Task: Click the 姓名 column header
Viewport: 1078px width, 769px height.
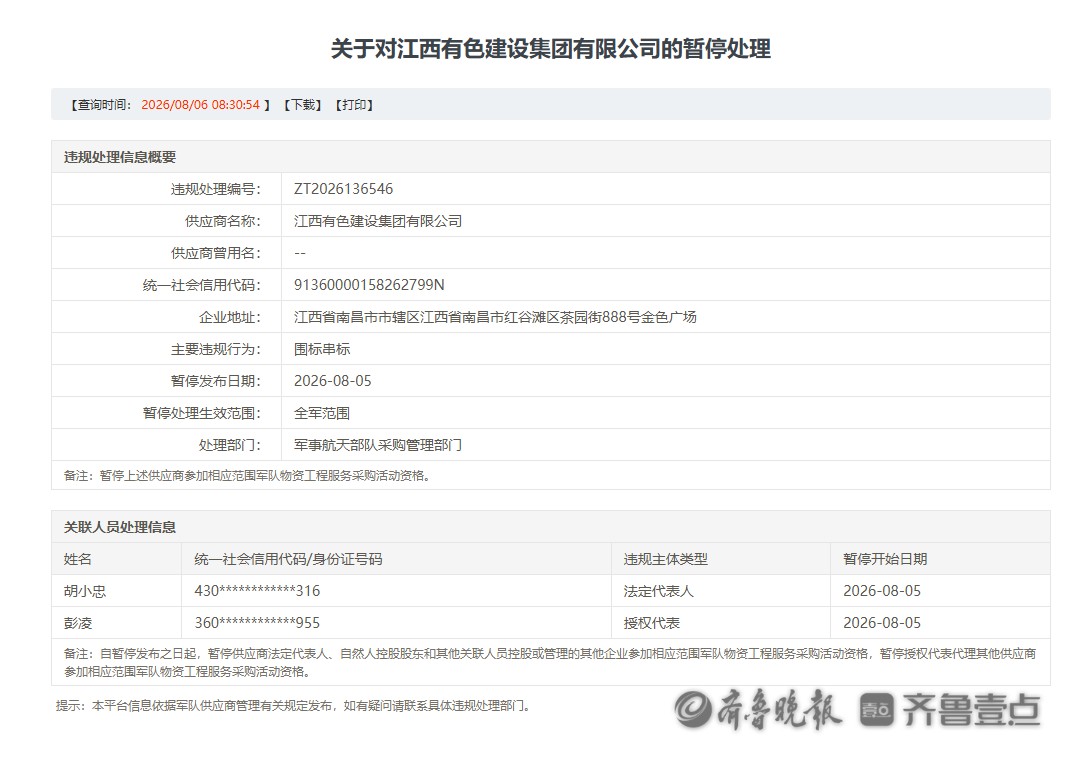Action: click(x=78, y=559)
